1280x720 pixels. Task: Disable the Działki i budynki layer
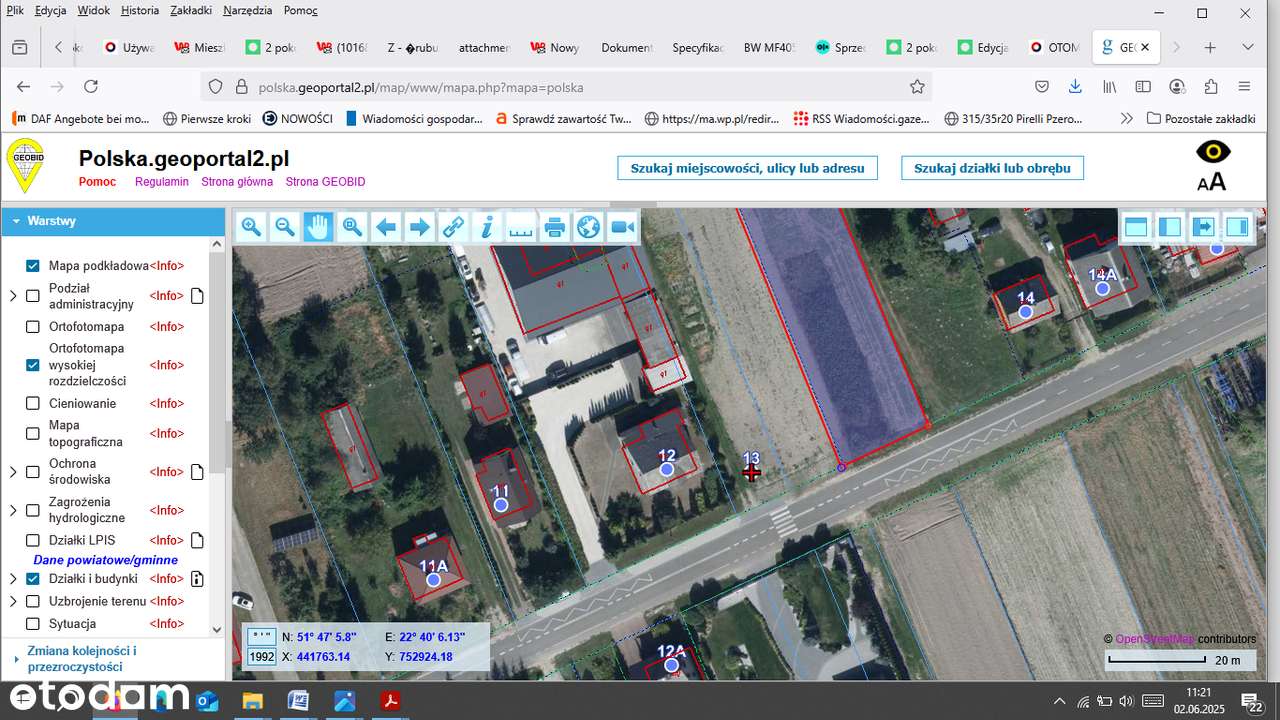tap(33, 578)
